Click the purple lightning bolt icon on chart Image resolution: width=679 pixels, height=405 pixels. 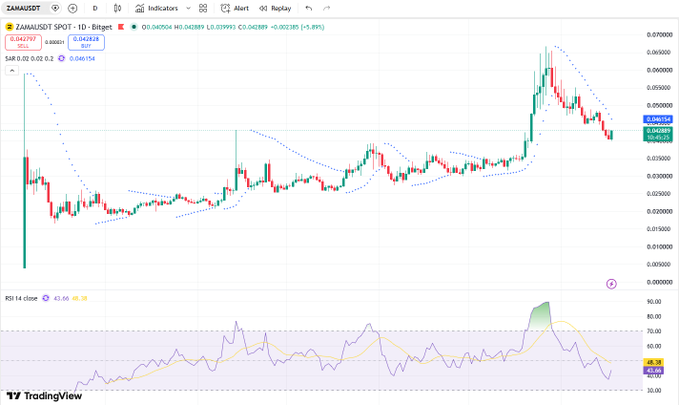click(x=611, y=284)
